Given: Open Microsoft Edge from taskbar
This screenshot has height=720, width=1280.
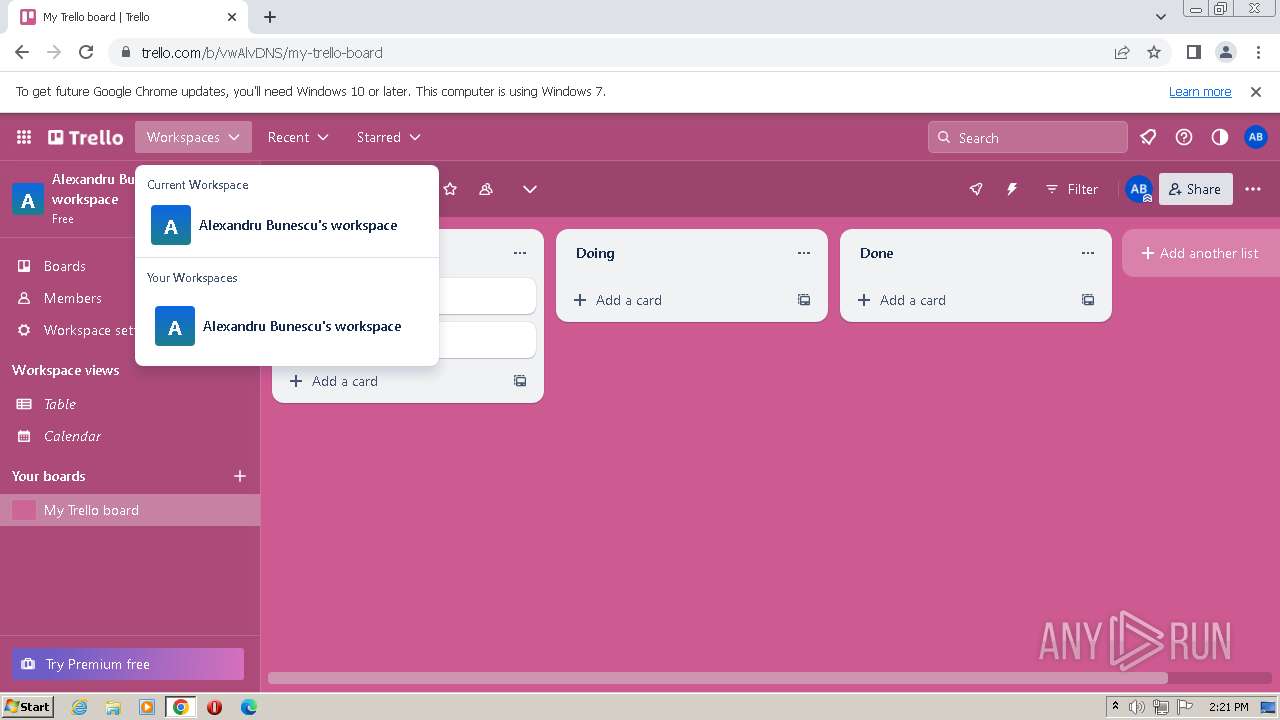Looking at the screenshot, I should [248, 707].
